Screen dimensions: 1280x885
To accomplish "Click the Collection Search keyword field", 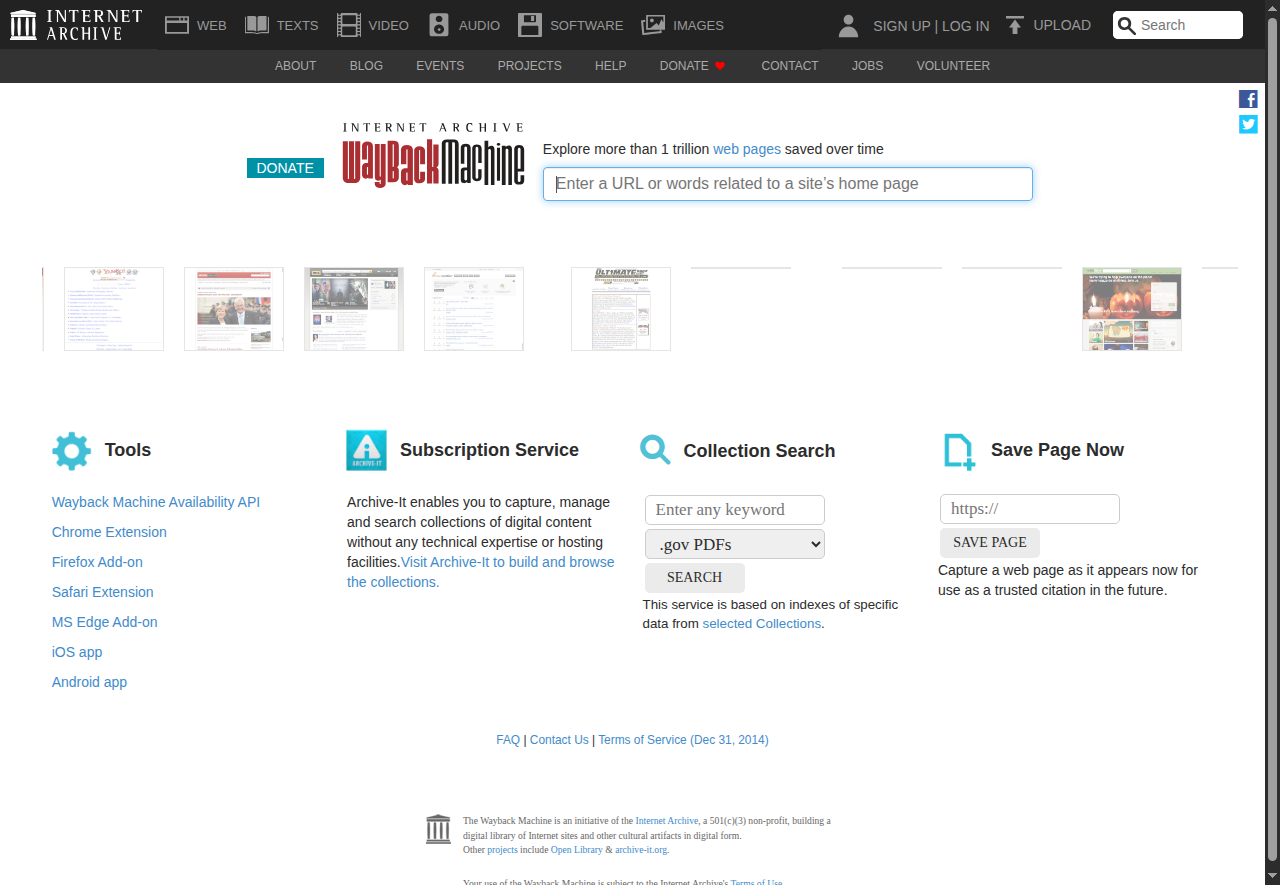I will point(735,510).
